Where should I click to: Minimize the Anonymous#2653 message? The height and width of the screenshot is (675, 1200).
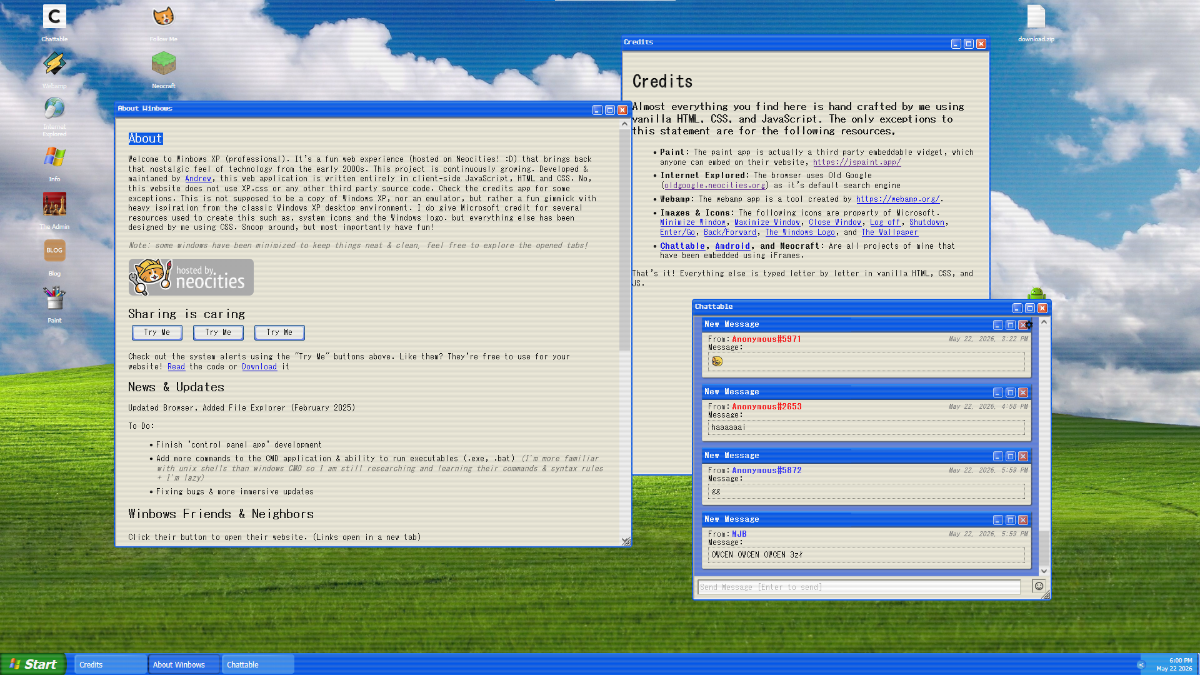click(998, 392)
